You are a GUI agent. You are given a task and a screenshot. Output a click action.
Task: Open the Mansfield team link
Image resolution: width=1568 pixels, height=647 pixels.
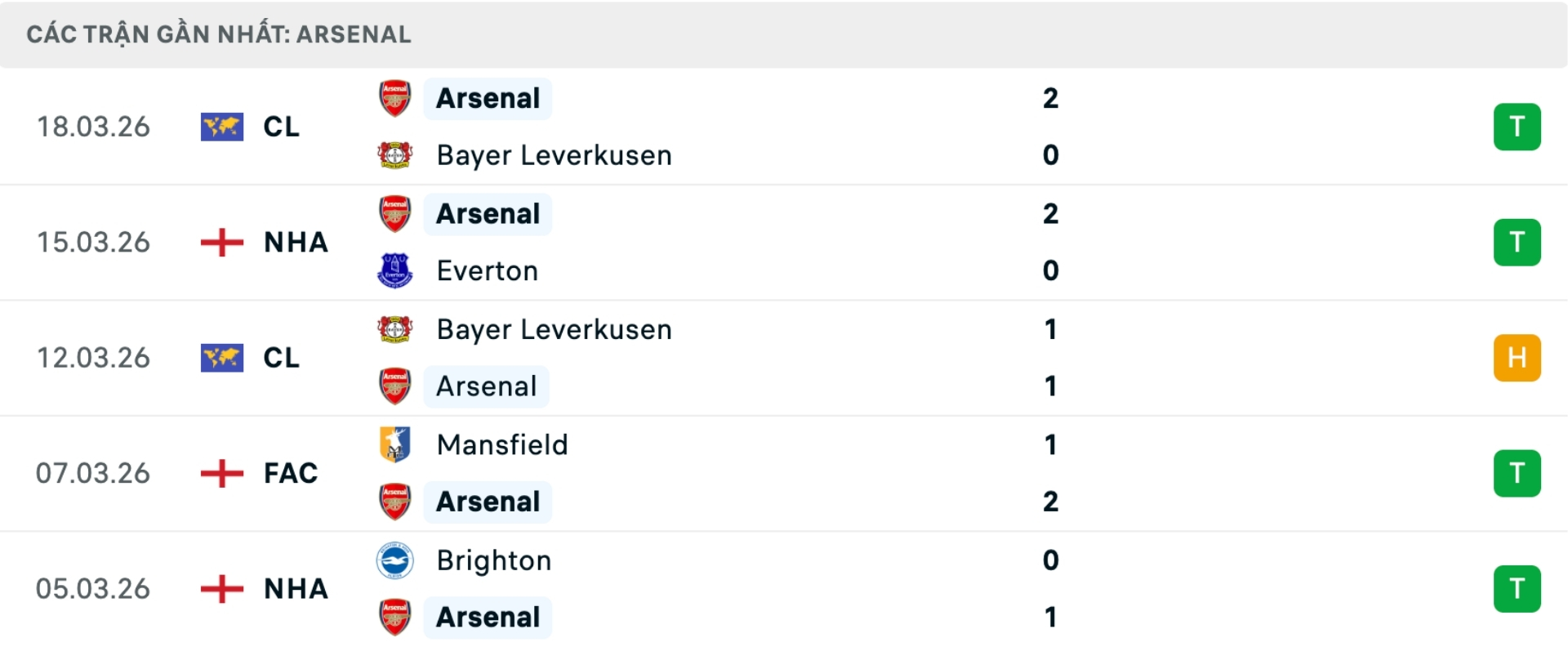click(502, 444)
